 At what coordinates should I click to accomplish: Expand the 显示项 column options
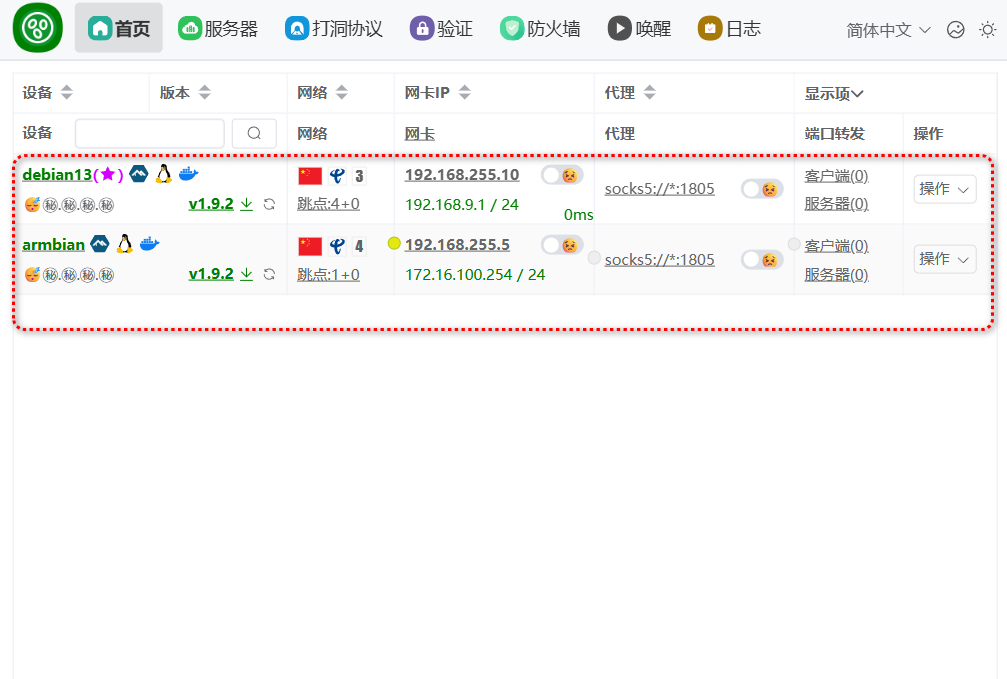[x=834, y=93]
